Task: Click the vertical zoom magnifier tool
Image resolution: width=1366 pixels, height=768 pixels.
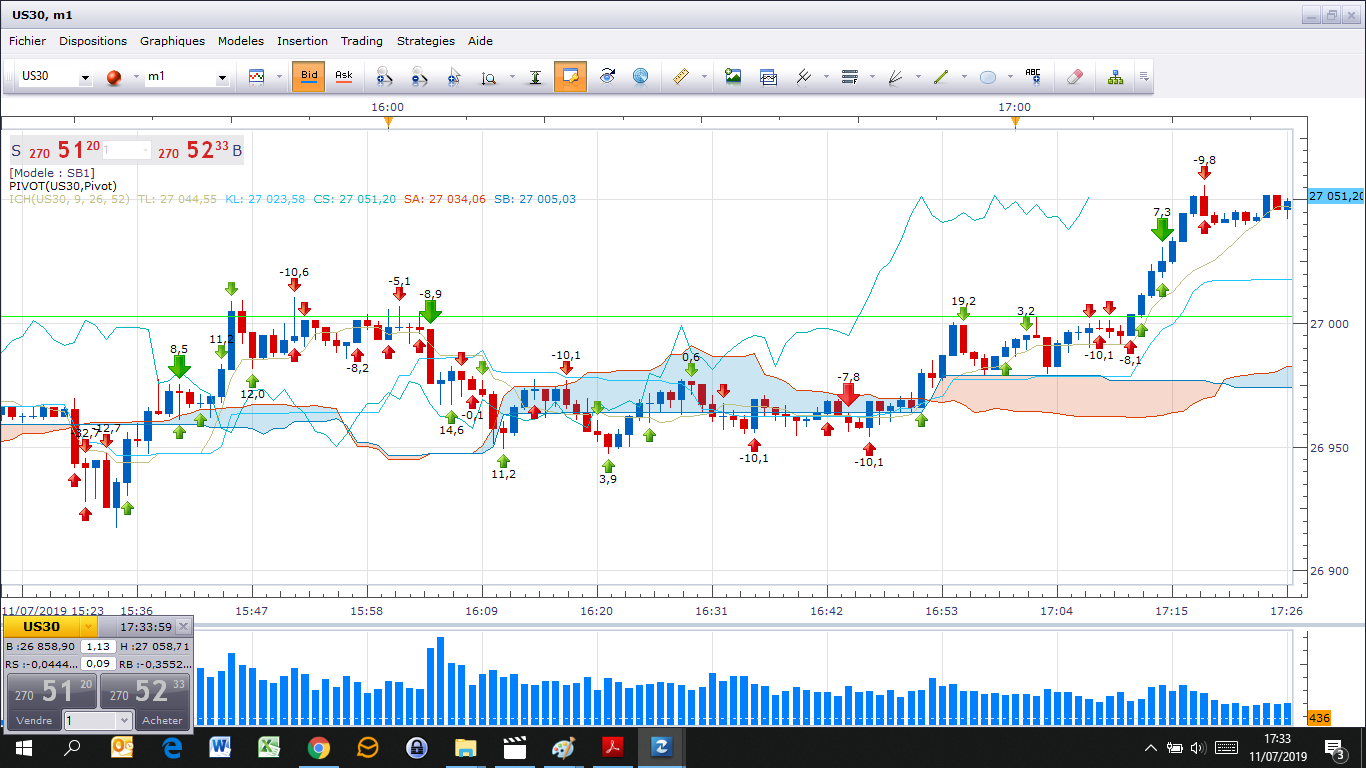Action: (490, 77)
